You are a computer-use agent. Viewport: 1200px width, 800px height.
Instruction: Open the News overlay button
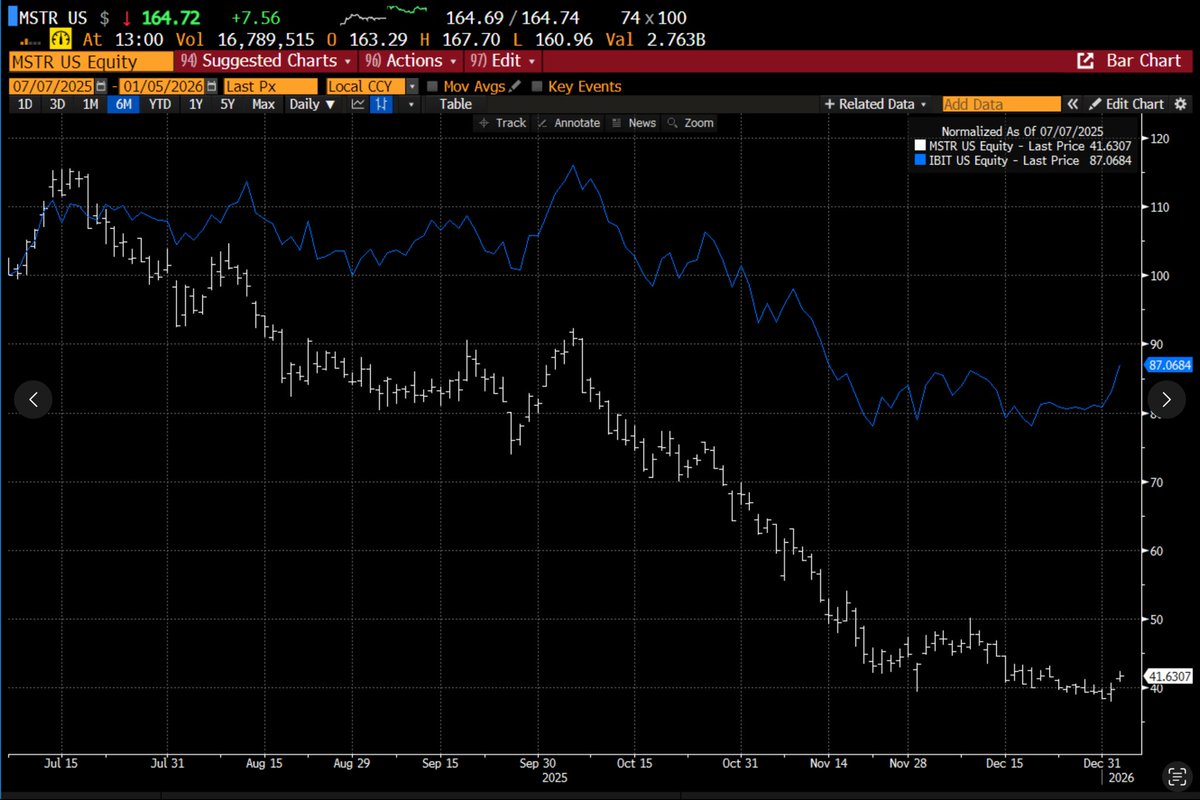coord(634,122)
